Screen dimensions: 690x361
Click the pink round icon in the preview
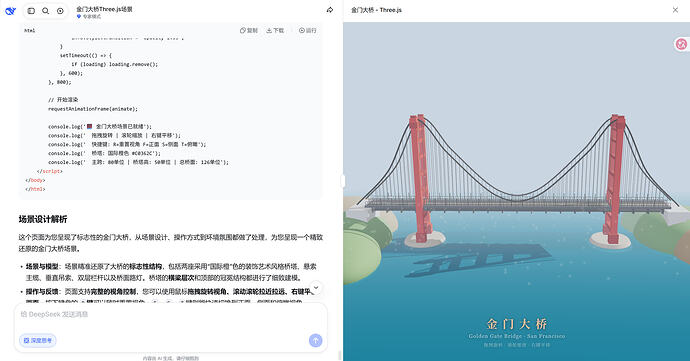tap(681, 44)
